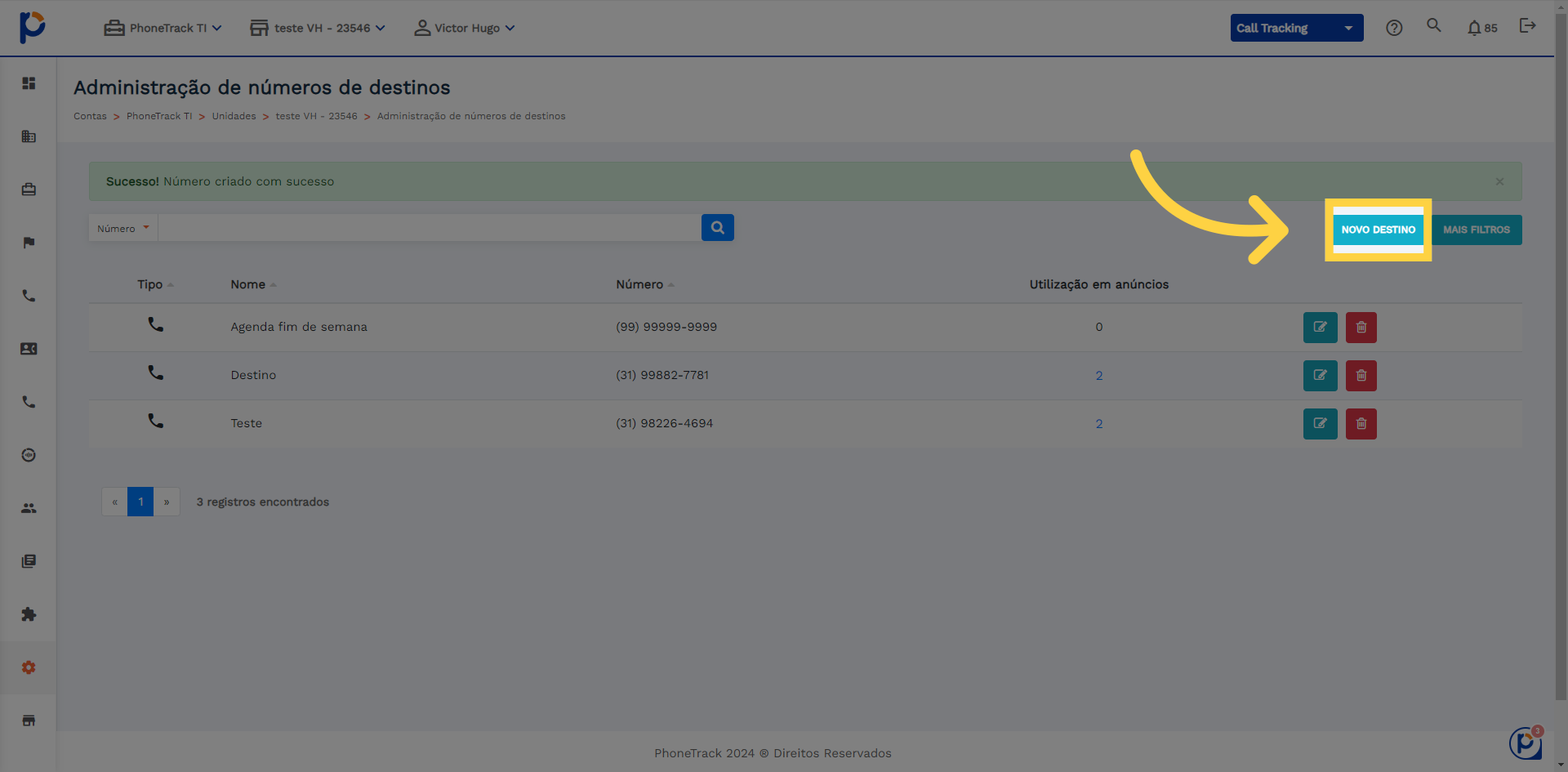1568x772 pixels.
Task: Focus the number search input field
Action: tap(430, 228)
